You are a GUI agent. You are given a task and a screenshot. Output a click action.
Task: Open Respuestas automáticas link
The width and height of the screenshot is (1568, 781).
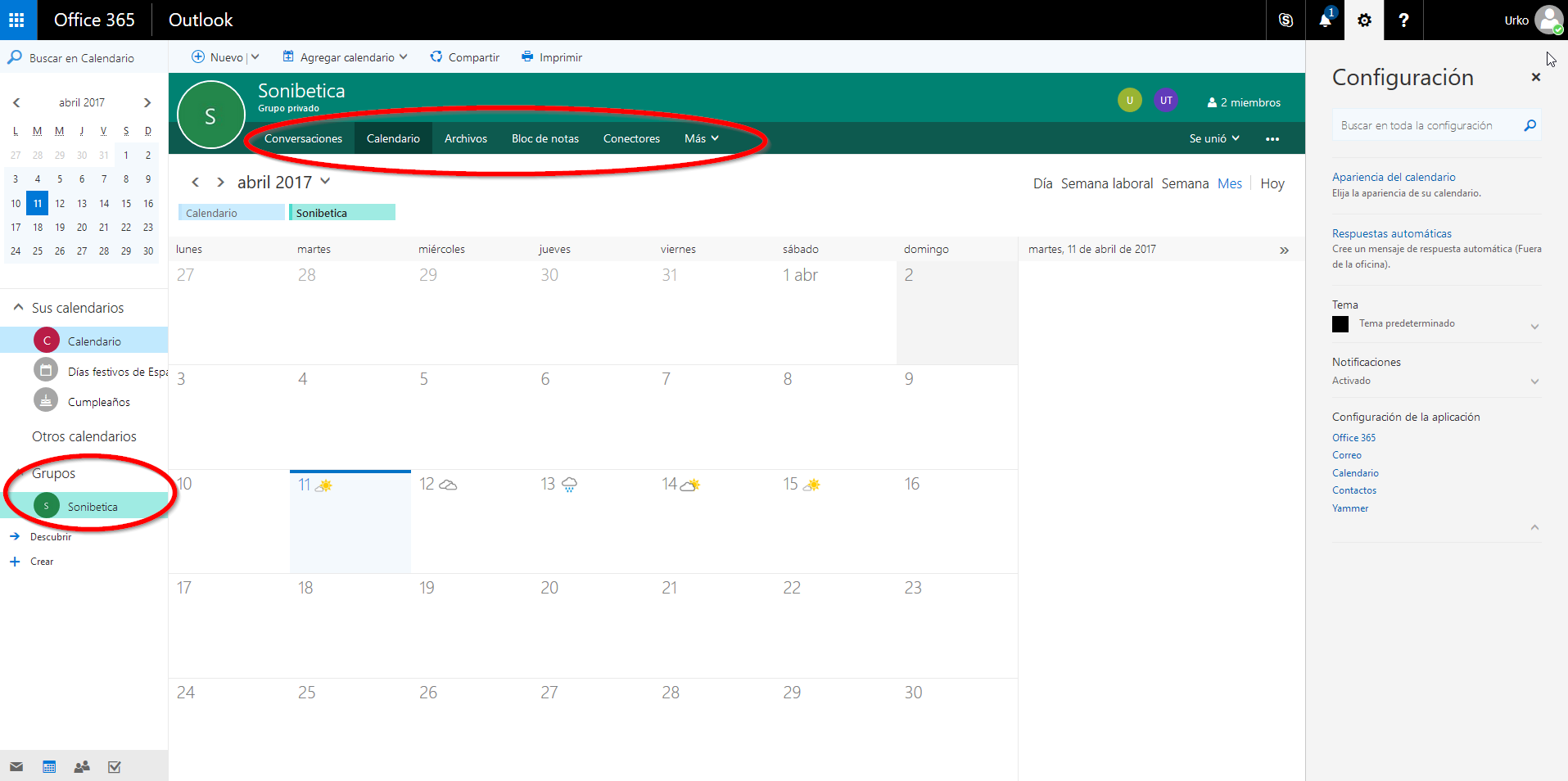point(1392,233)
